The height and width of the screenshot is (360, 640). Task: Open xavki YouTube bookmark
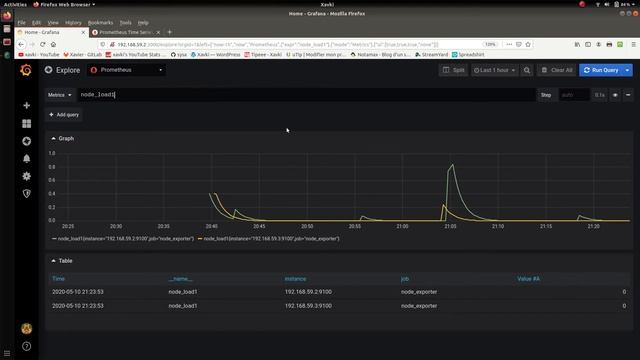pos(39,54)
